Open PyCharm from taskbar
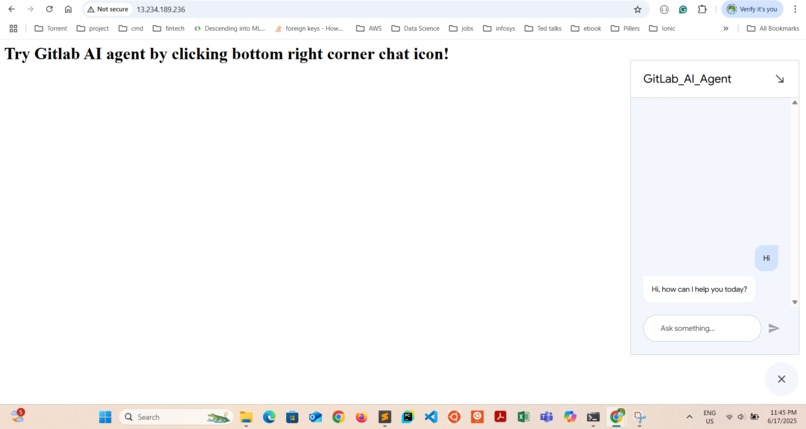The image size is (806, 429). click(408, 417)
